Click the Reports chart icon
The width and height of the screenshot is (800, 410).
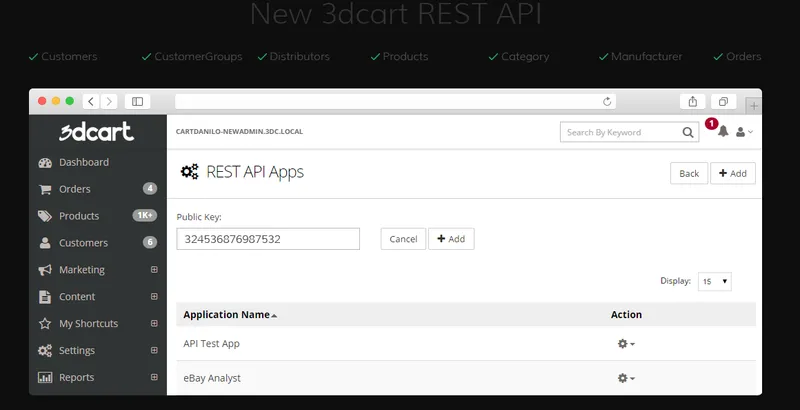click(x=45, y=378)
